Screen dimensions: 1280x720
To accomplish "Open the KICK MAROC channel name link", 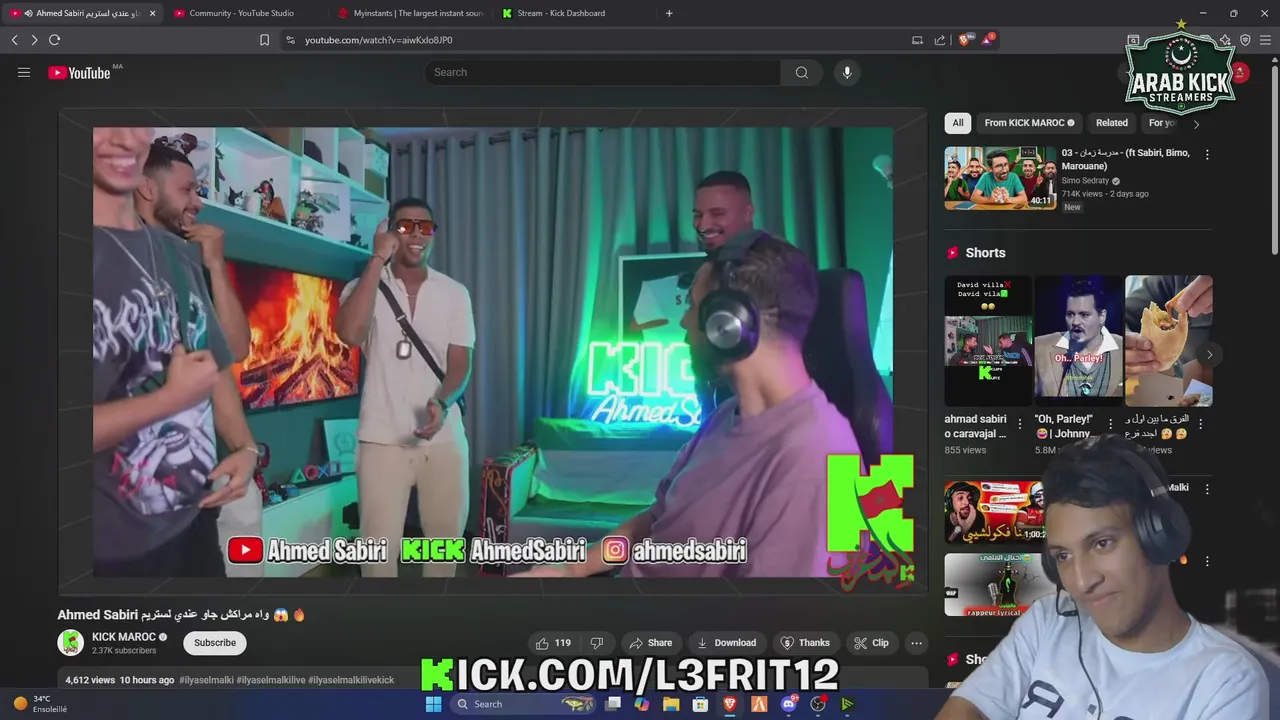I will tap(124, 637).
